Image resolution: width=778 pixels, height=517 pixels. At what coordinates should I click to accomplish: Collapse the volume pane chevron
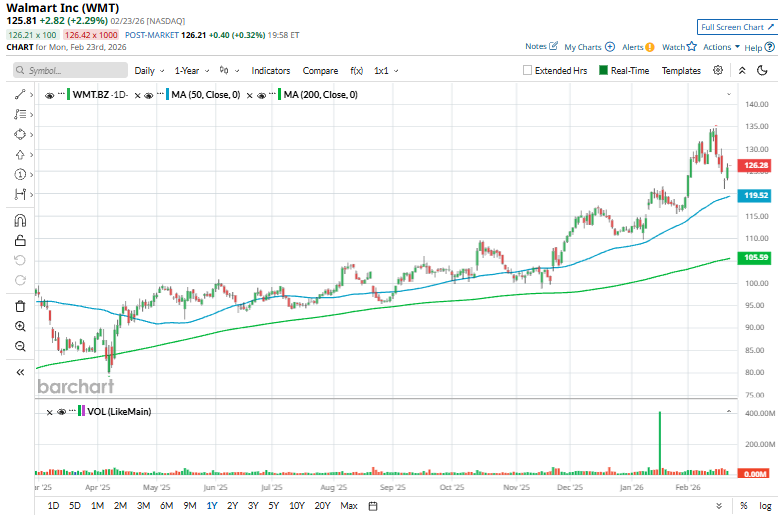[729, 411]
